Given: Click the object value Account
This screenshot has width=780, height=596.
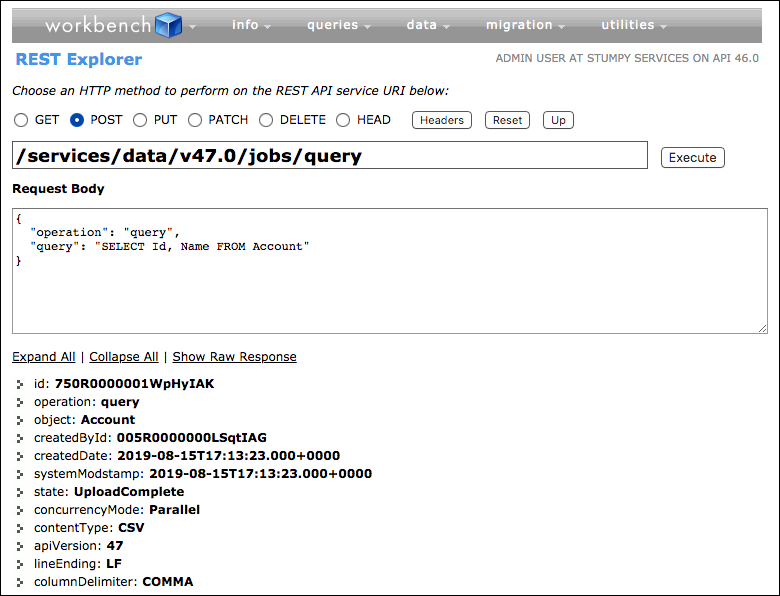Looking at the screenshot, I should [x=108, y=419].
